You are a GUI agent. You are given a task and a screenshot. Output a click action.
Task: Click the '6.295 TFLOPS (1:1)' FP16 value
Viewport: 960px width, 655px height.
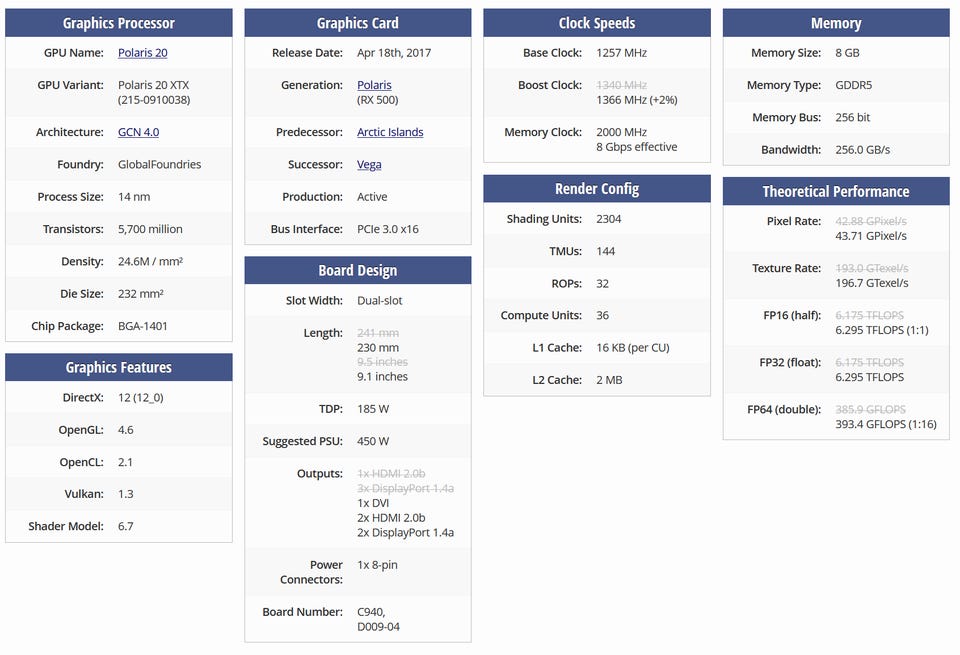pyautogui.click(x=882, y=331)
